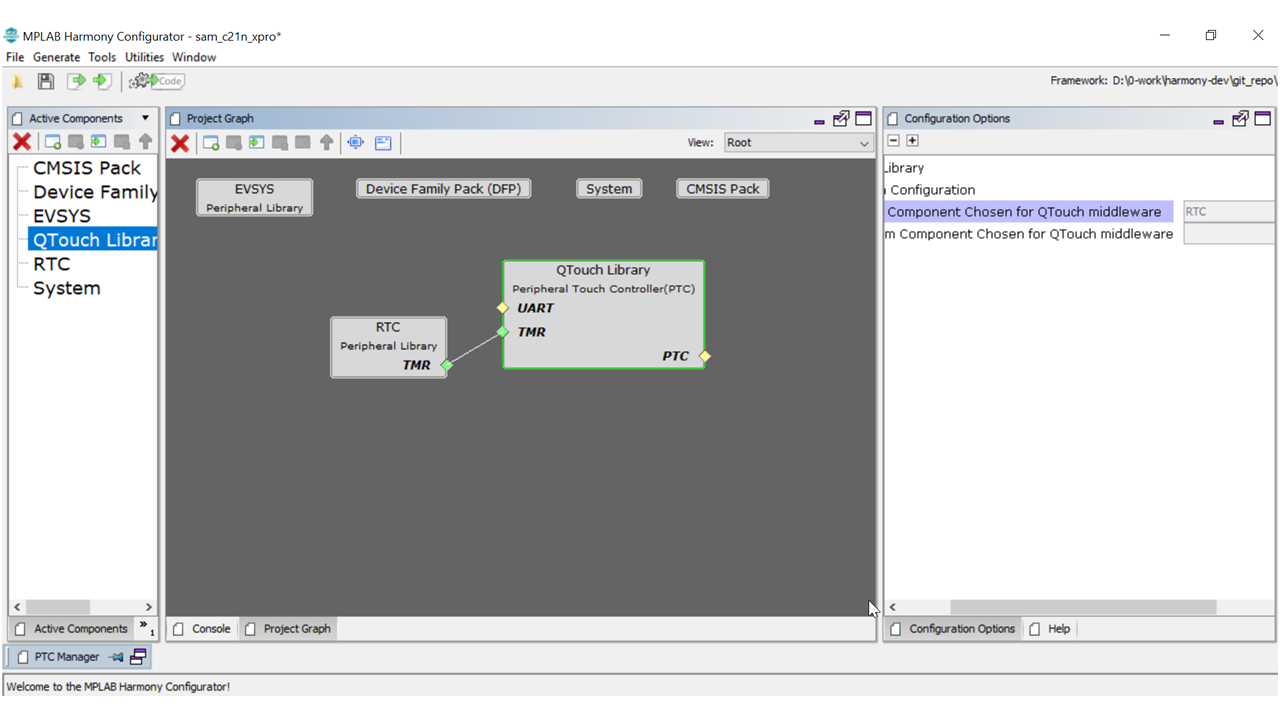
Task: Click the Device Family Pack (DFP) block
Action: coord(443,189)
